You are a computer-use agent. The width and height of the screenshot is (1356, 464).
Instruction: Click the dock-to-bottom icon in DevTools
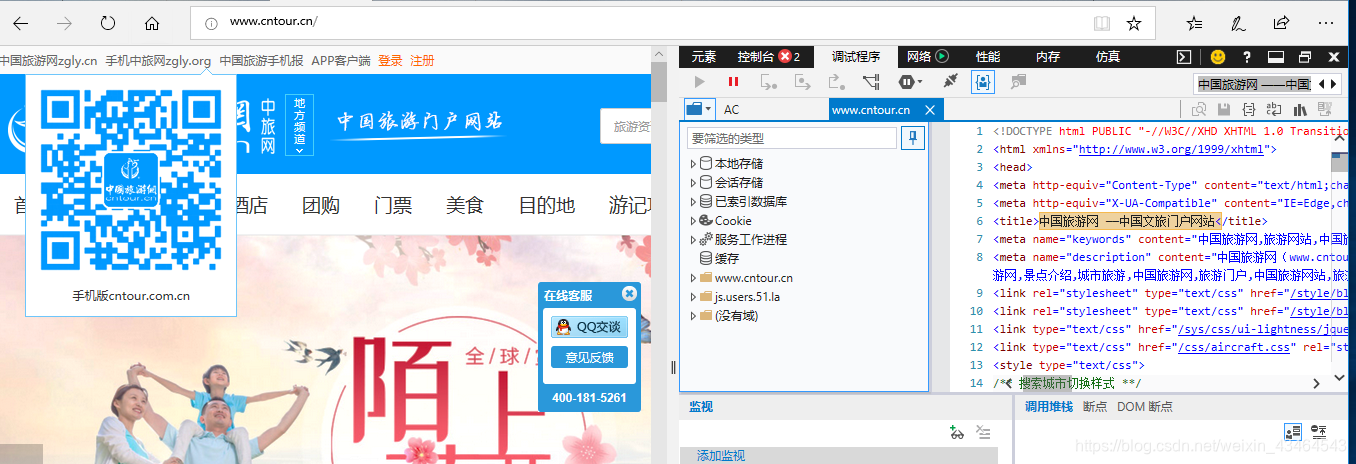pyautogui.click(x=1276, y=57)
